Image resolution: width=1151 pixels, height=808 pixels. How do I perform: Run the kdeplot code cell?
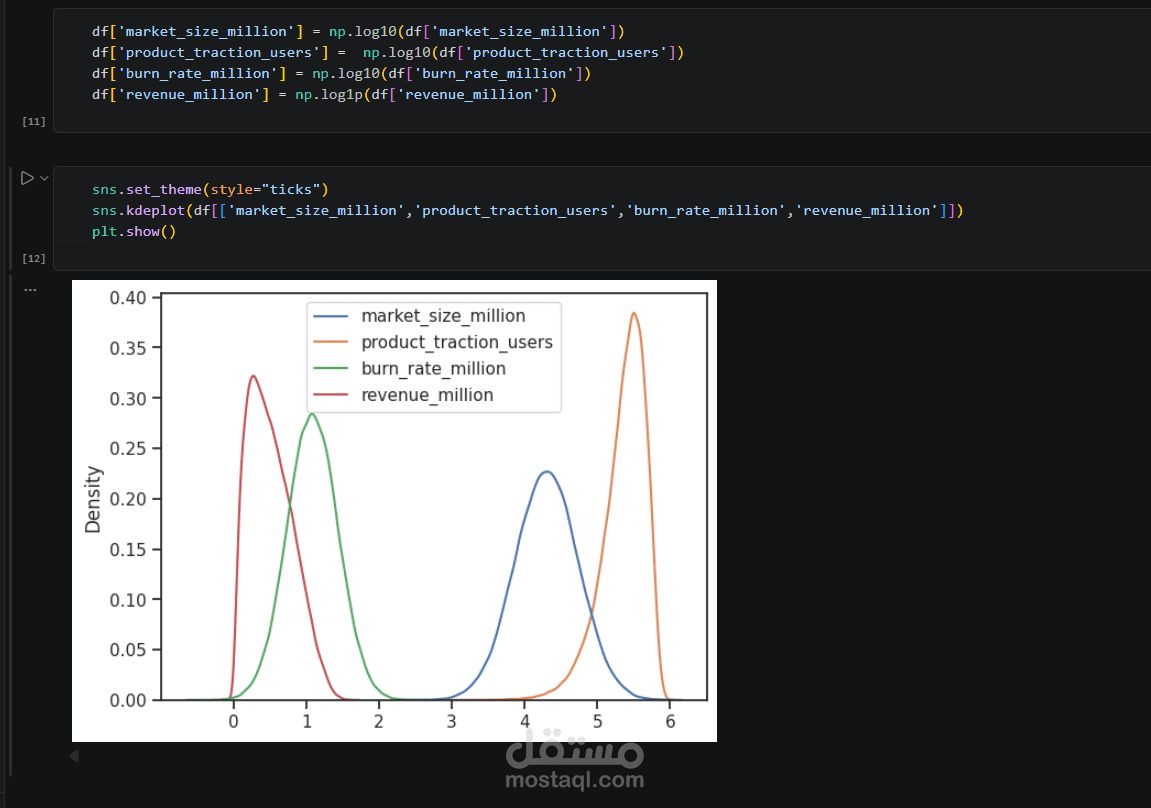(x=27, y=178)
